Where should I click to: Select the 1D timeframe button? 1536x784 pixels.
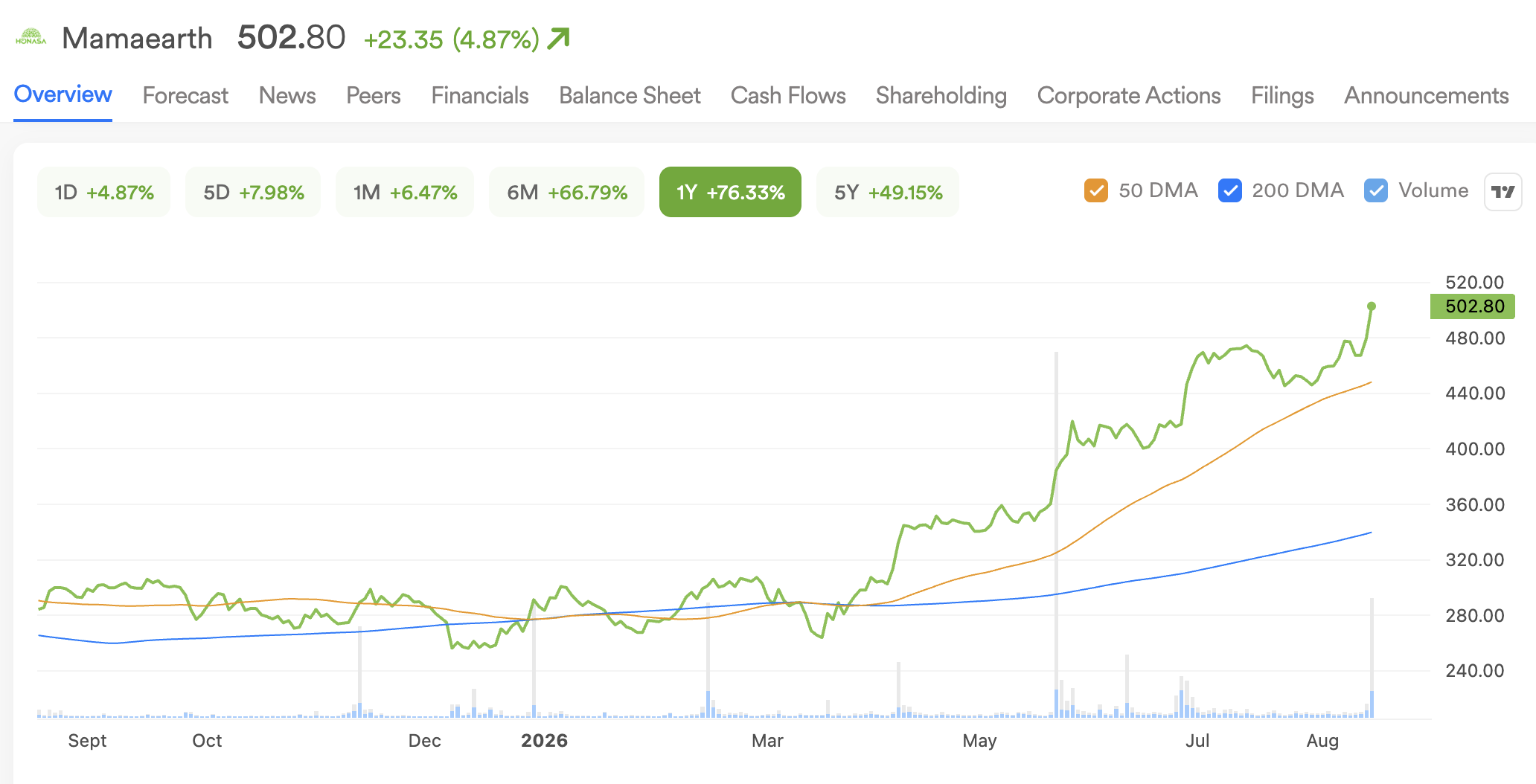[104, 192]
